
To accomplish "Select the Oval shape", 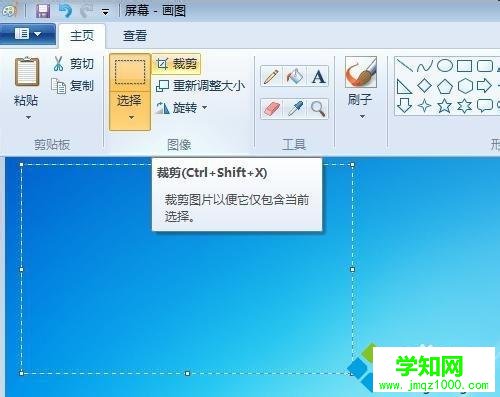I will point(445,66).
